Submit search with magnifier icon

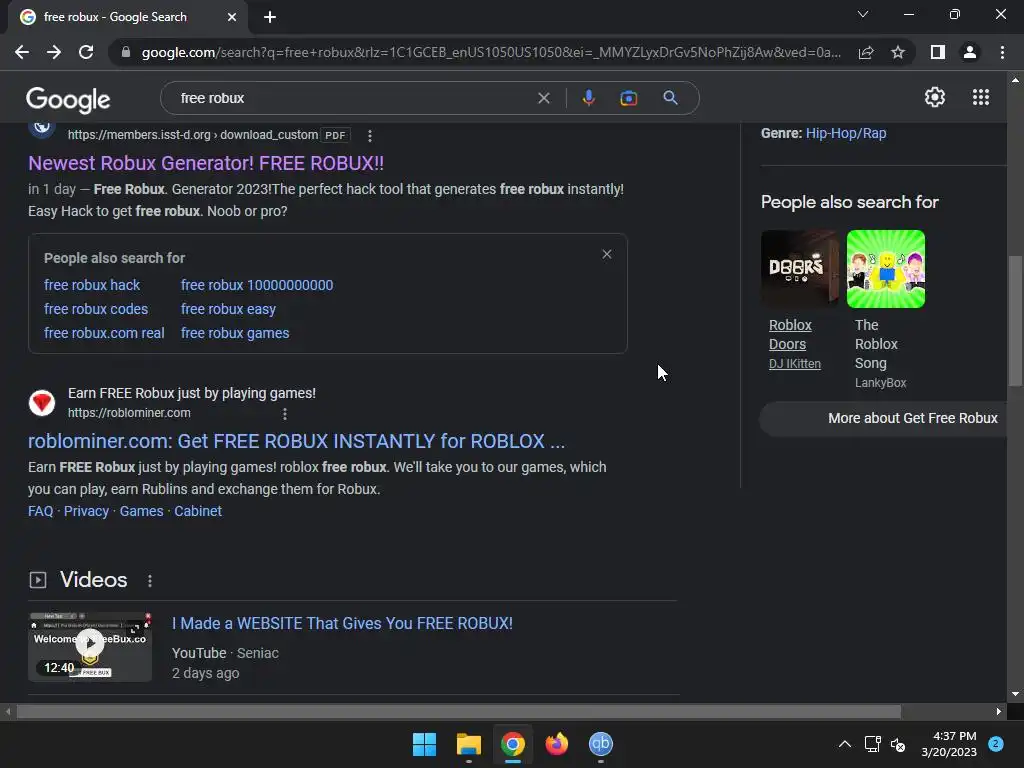point(670,98)
